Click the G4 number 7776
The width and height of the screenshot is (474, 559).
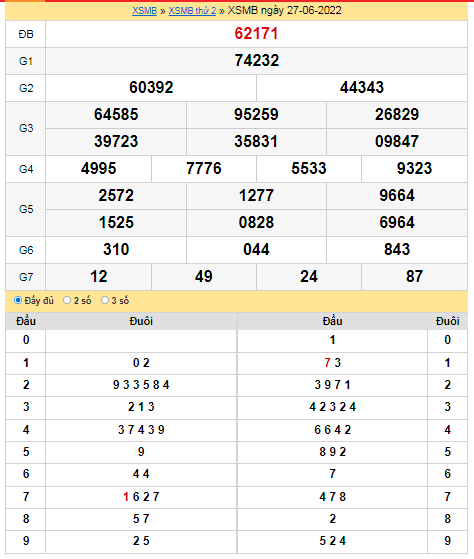click(x=204, y=169)
